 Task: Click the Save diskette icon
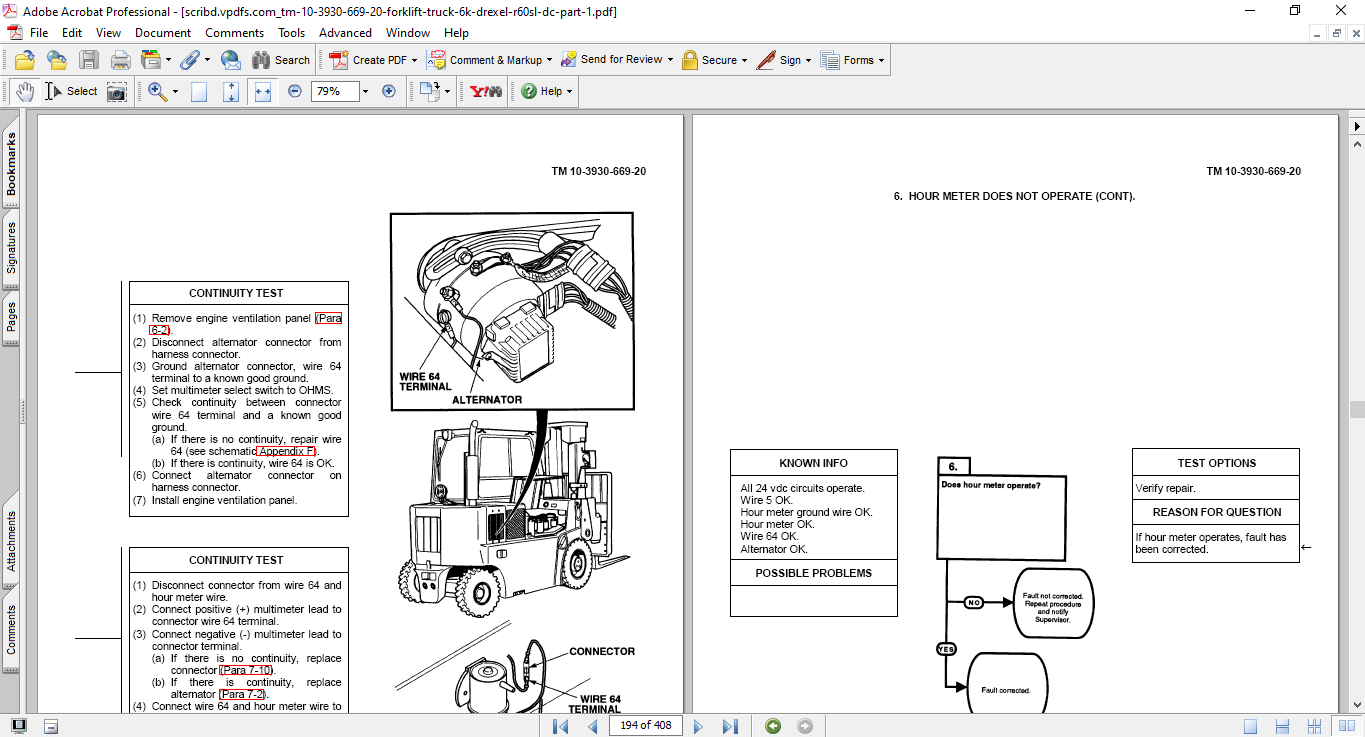89,60
